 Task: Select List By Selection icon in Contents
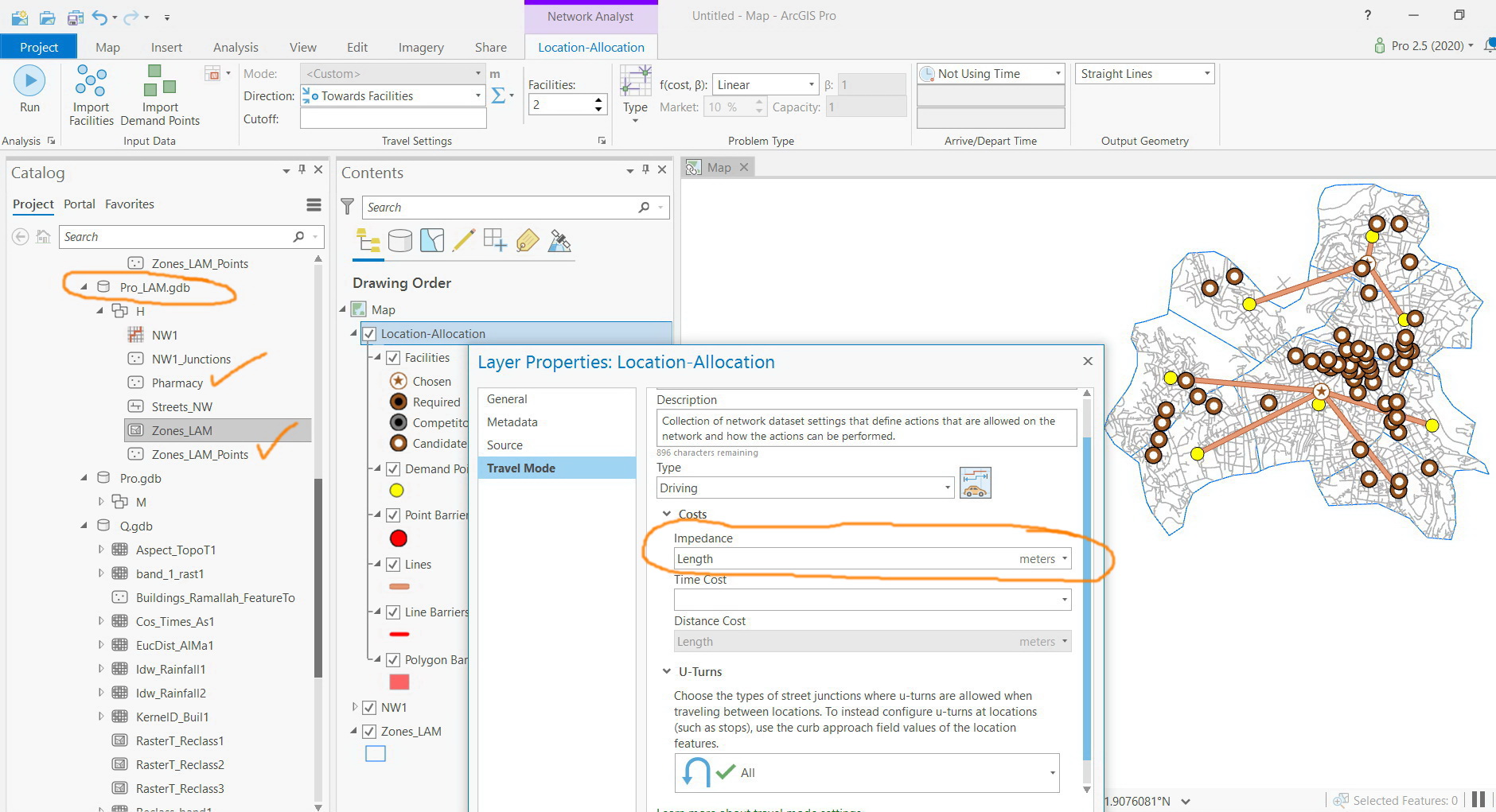point(432,240)
